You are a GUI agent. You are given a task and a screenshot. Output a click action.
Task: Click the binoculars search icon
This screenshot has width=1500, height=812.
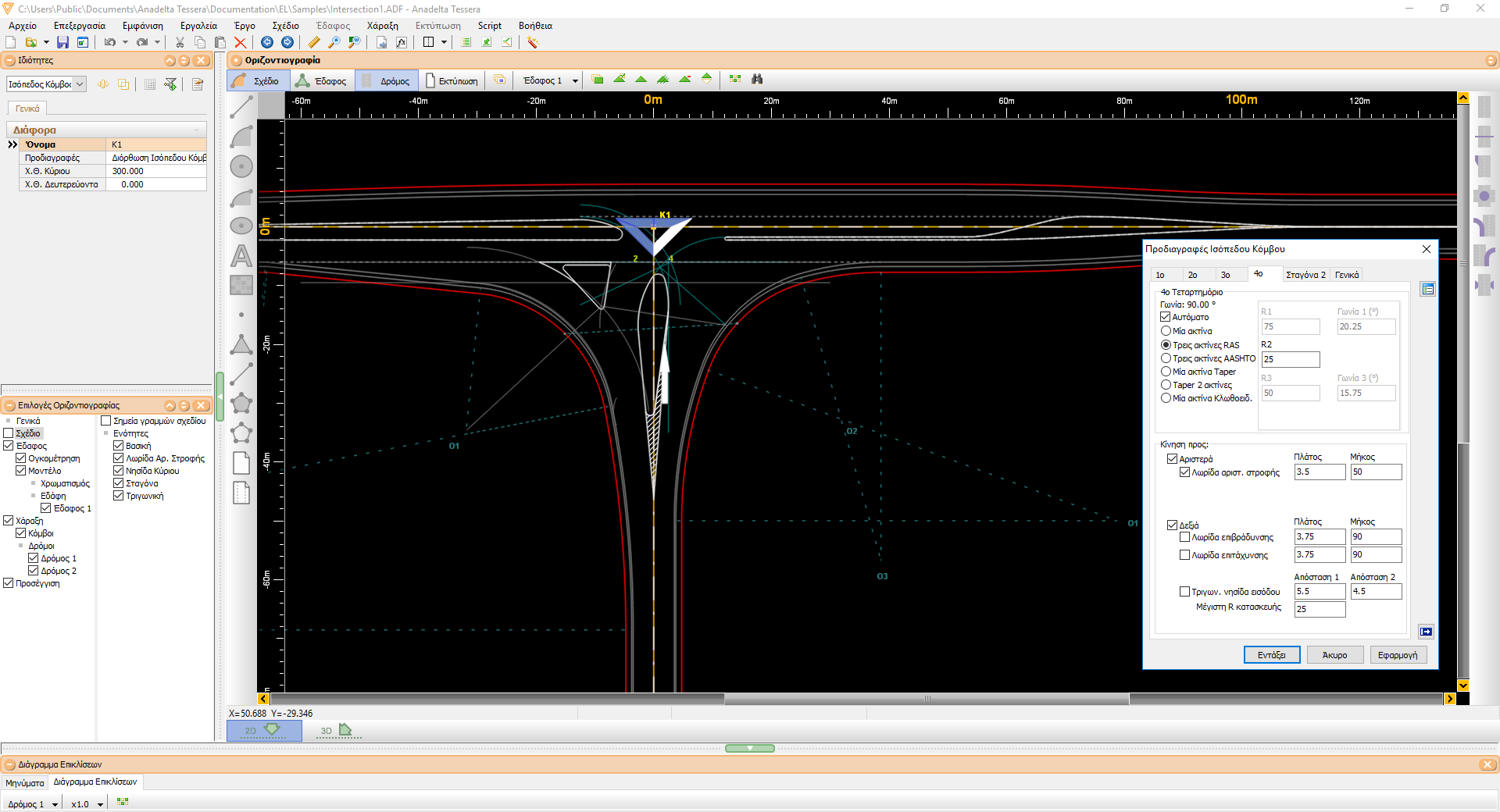[x=757, y=79]
